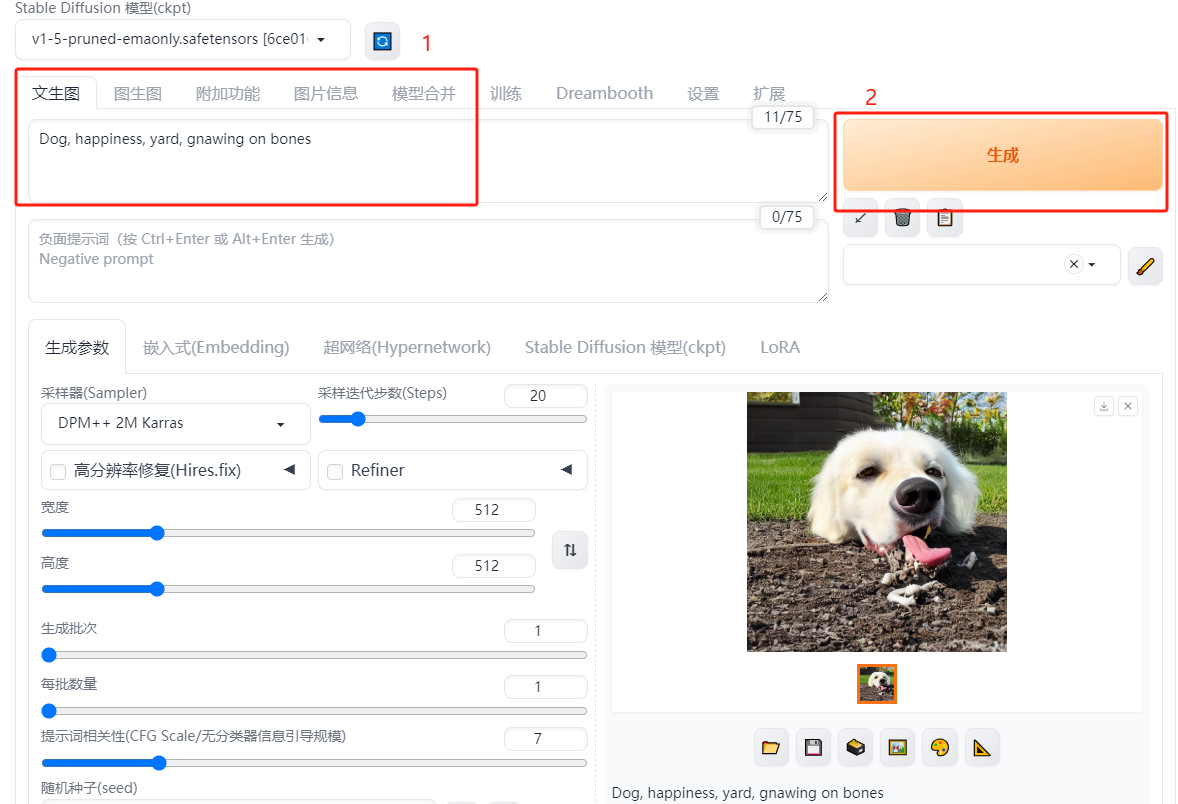1178x804 pixels.
Task: Click the 高度 slider handle
Action: click(157, 589)
